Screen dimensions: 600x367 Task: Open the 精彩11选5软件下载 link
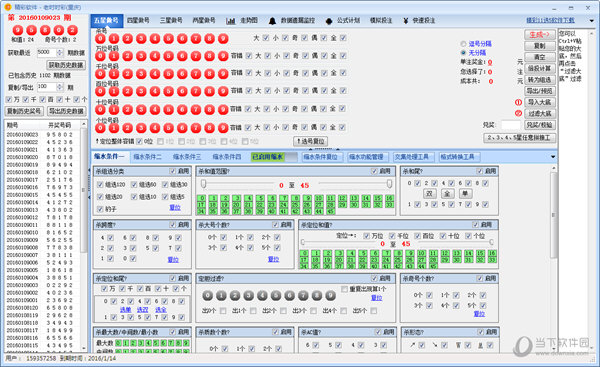tap(550, 20)
